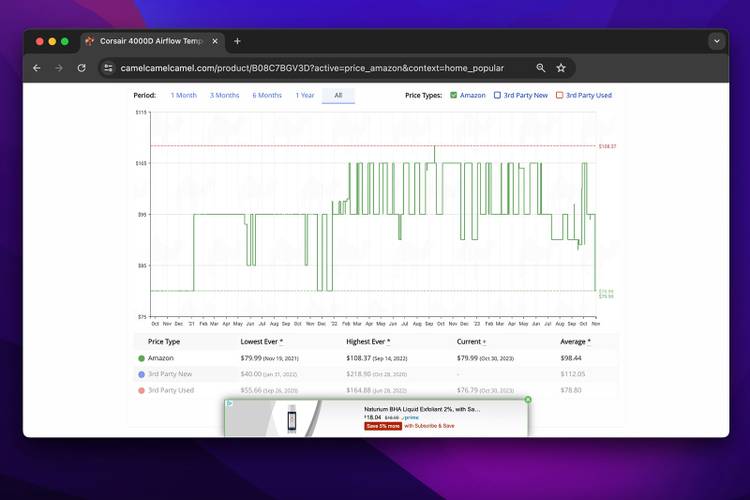Enable the 3rd Party New checkbox
The image size is (750, 500).
click(497, 96)
